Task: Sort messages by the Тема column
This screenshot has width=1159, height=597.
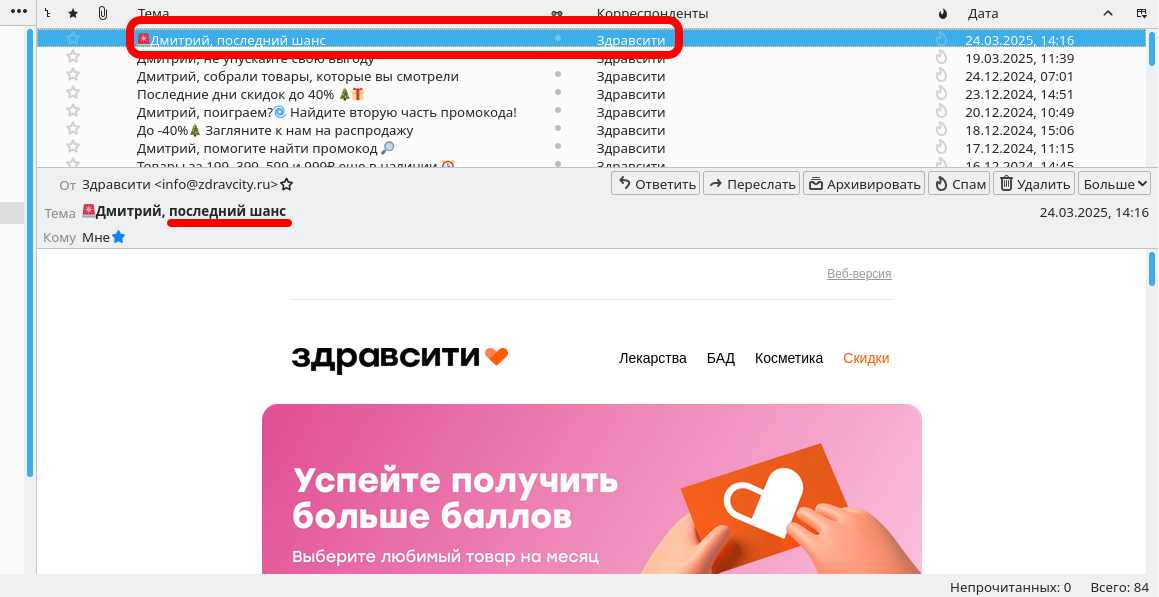Action: pyautogui.click(x=153, y=13)
